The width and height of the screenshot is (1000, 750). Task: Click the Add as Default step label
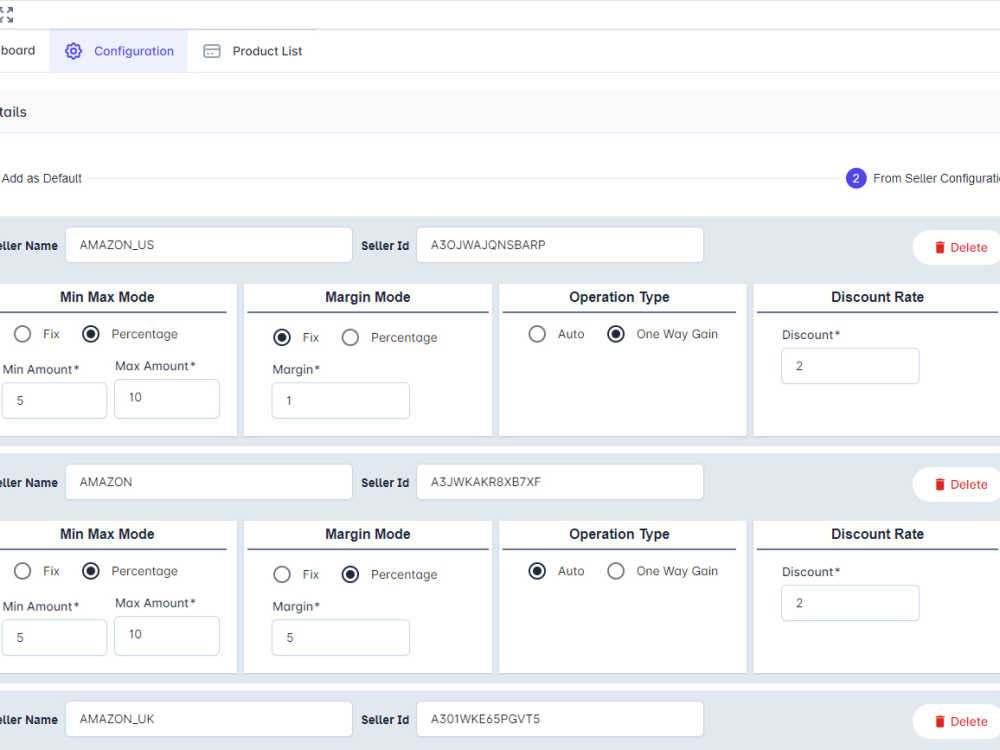click(x=41, y=179)
